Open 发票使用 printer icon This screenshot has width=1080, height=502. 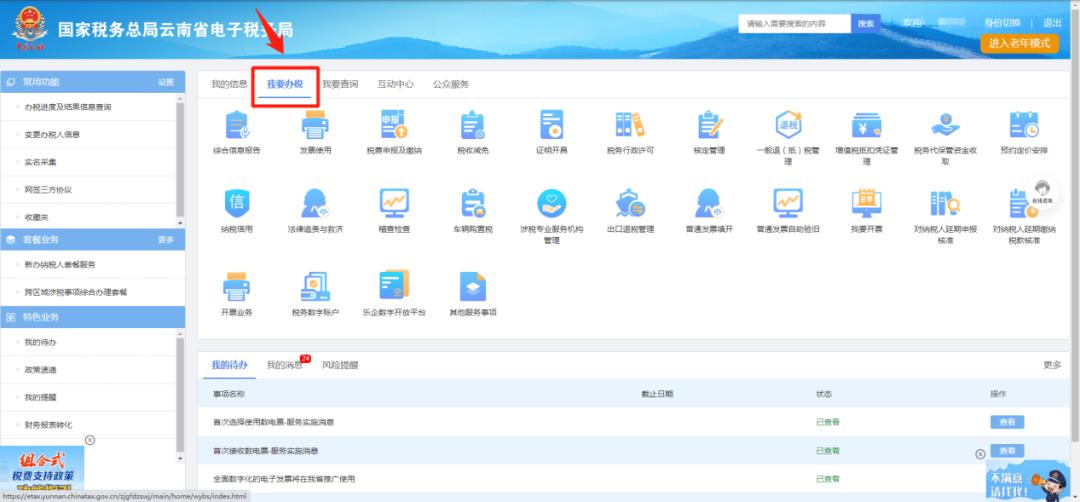(315, 125)
